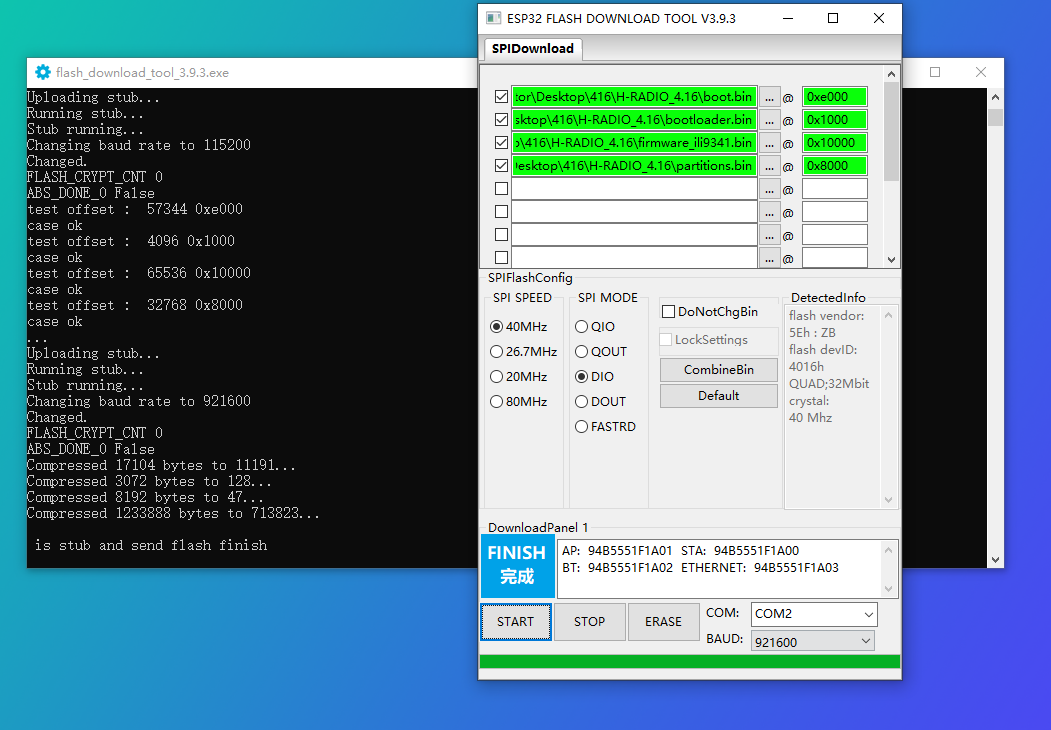This screenshot has height=730, width=1051.
Task: Open browse button on seventh empty row
Action: (x=769, y=235)
